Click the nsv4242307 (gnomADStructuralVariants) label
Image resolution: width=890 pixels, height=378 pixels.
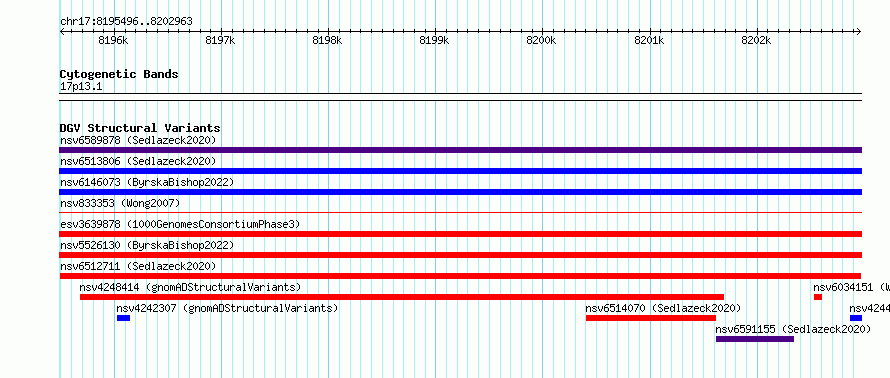(227, 308)
